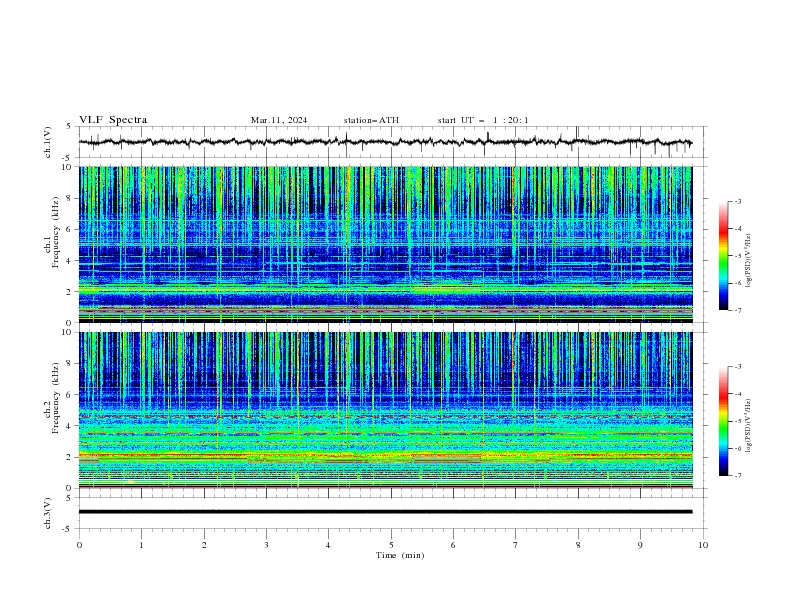Select the log(PSD) label beside ch.2 colorbar

(749, 425)
